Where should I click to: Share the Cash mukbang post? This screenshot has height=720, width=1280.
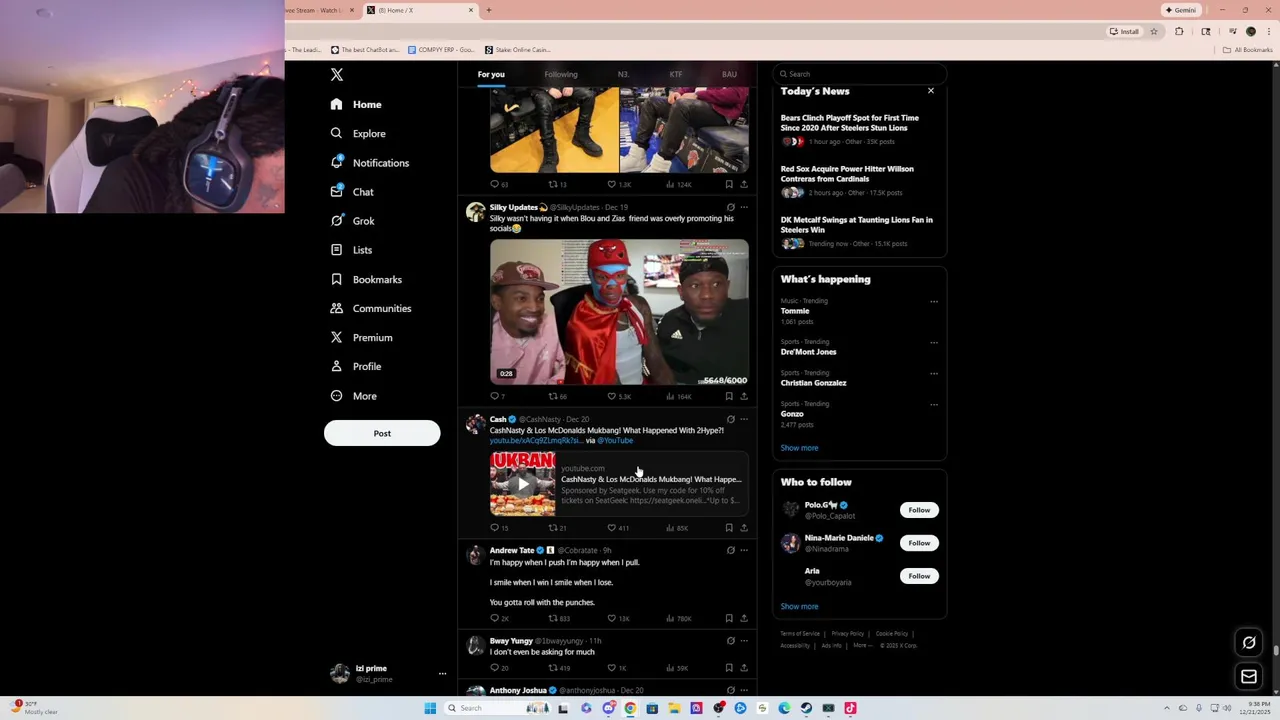pyautogui.click(x=743, y=527)
